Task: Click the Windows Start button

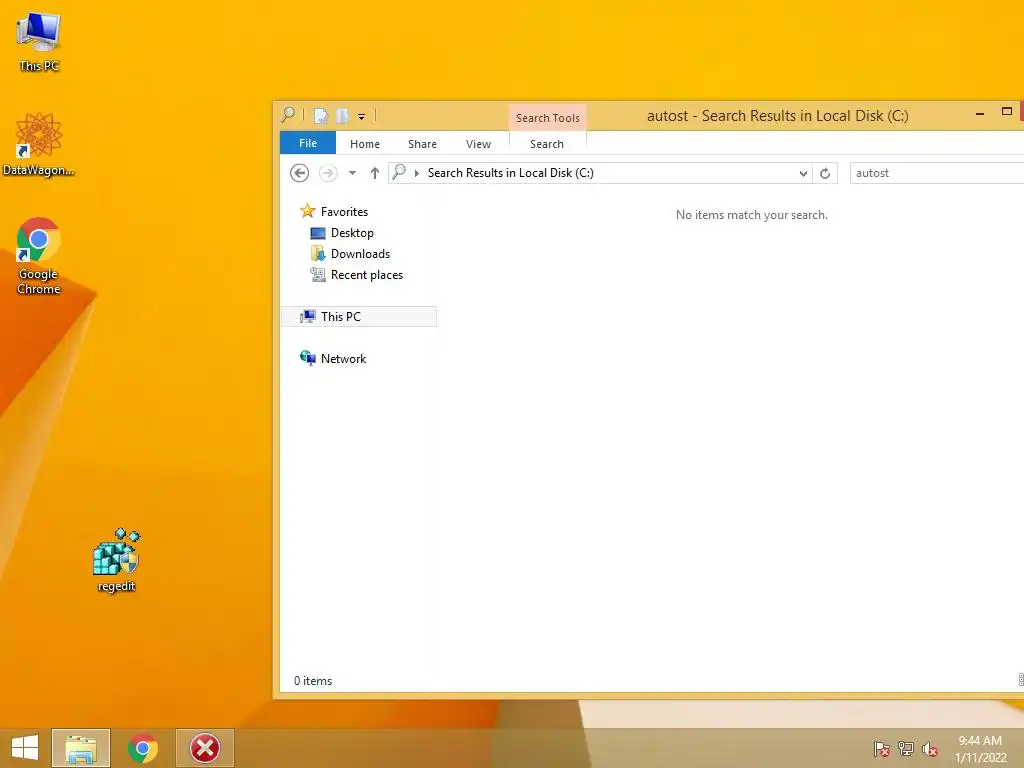Action: point(25,748)
